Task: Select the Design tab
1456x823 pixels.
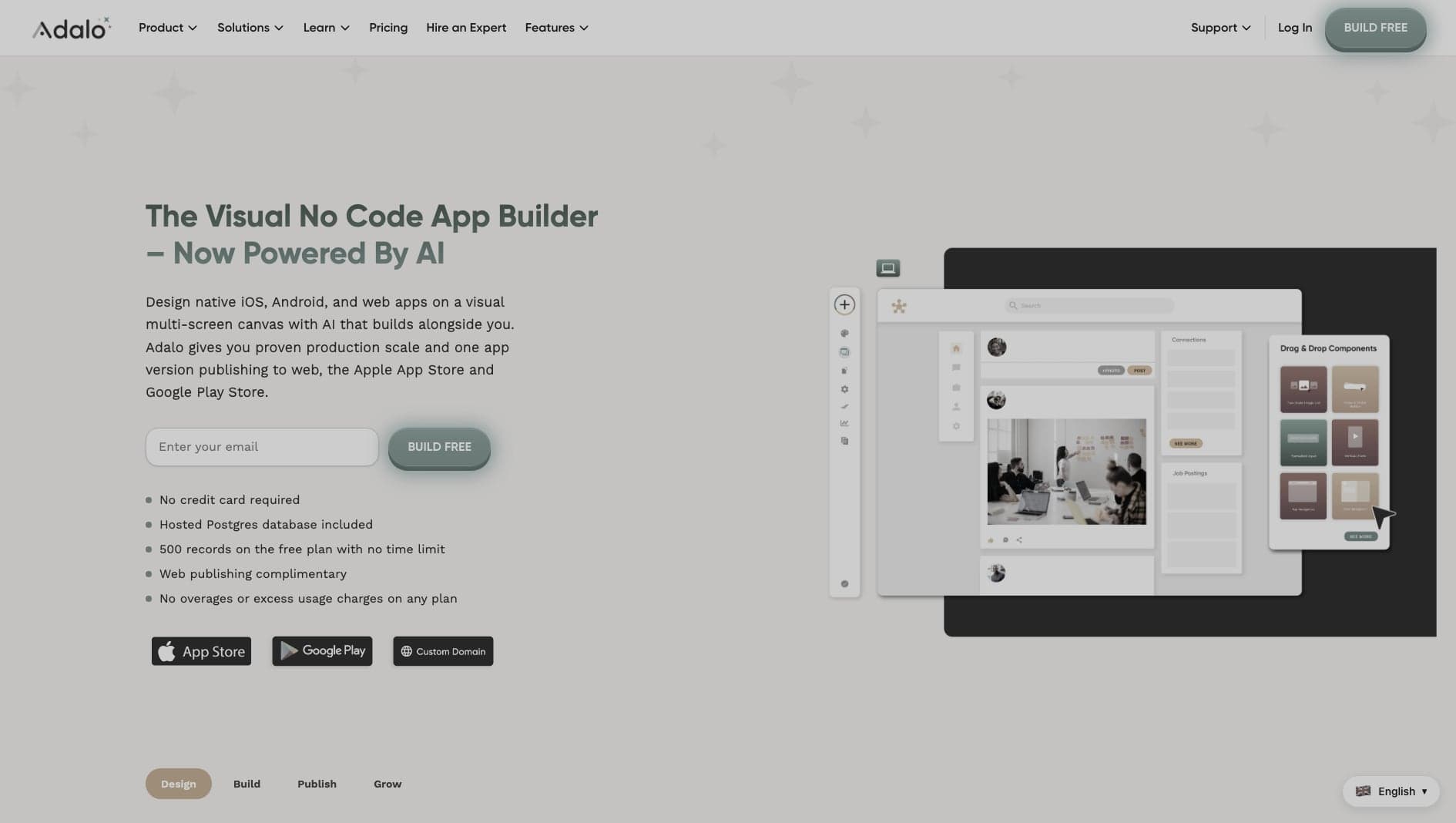Action: tap(179, 784)
